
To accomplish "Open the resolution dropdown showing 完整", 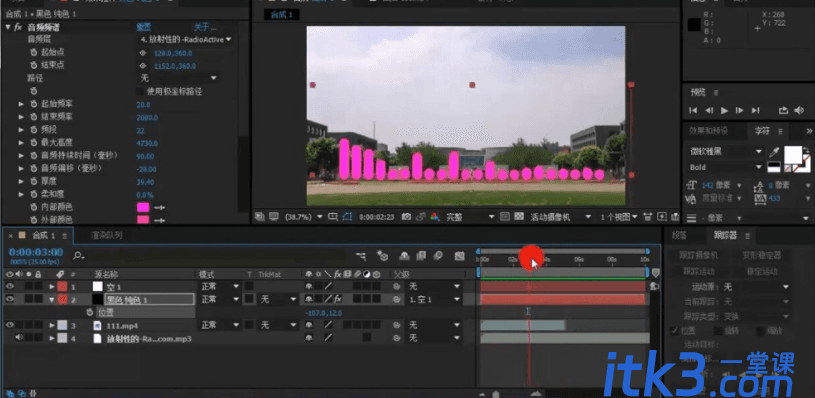I will click(x=469, y=217).
